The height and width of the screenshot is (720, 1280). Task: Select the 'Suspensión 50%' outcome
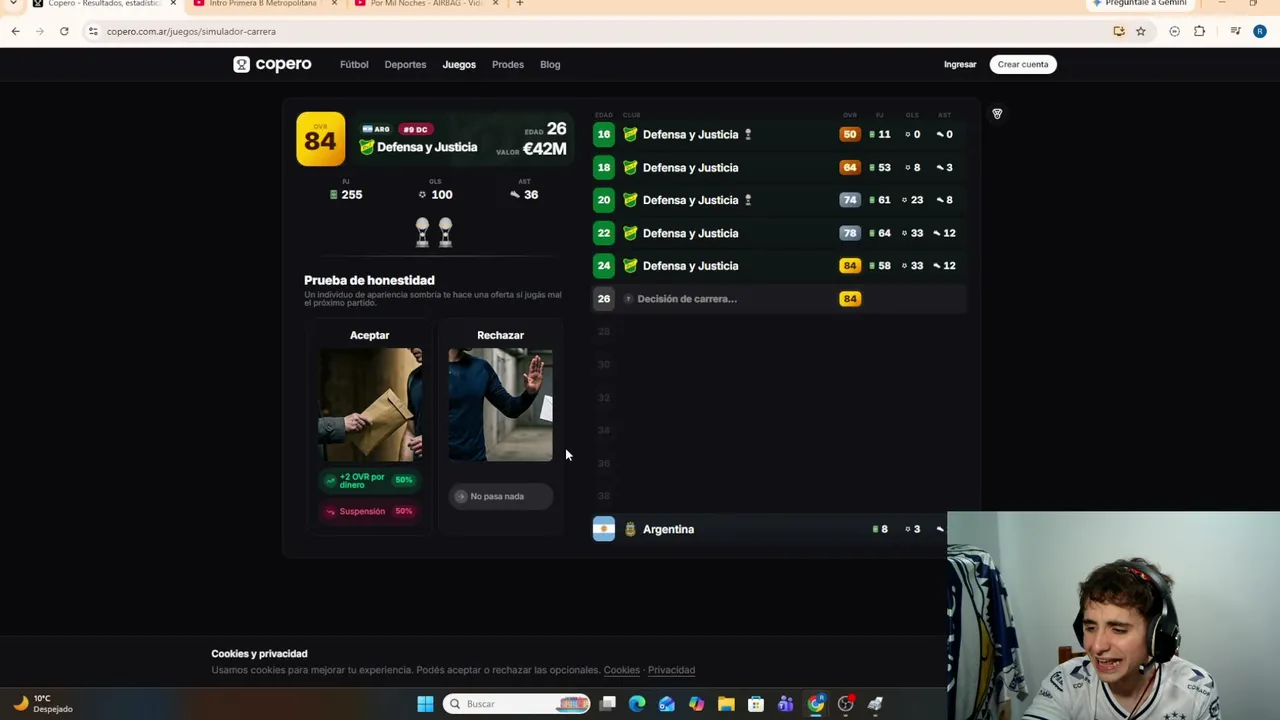369,511
